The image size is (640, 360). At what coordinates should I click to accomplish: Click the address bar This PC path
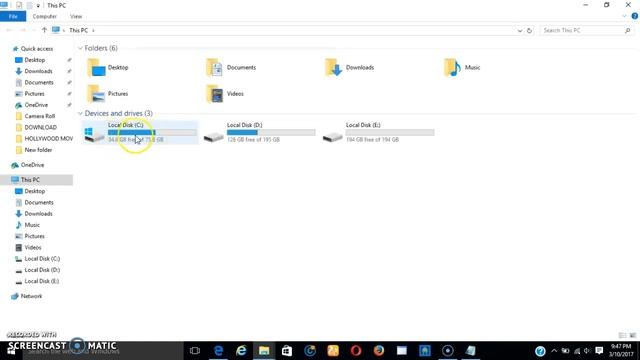pos(78,31)
